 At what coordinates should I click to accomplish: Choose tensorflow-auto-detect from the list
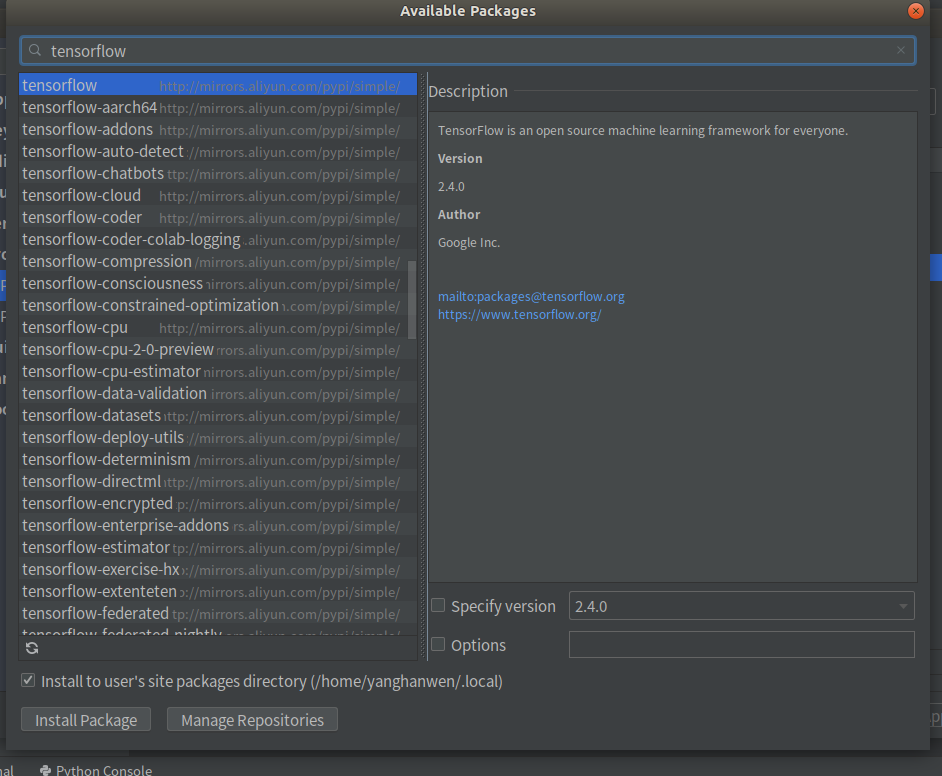218,151
